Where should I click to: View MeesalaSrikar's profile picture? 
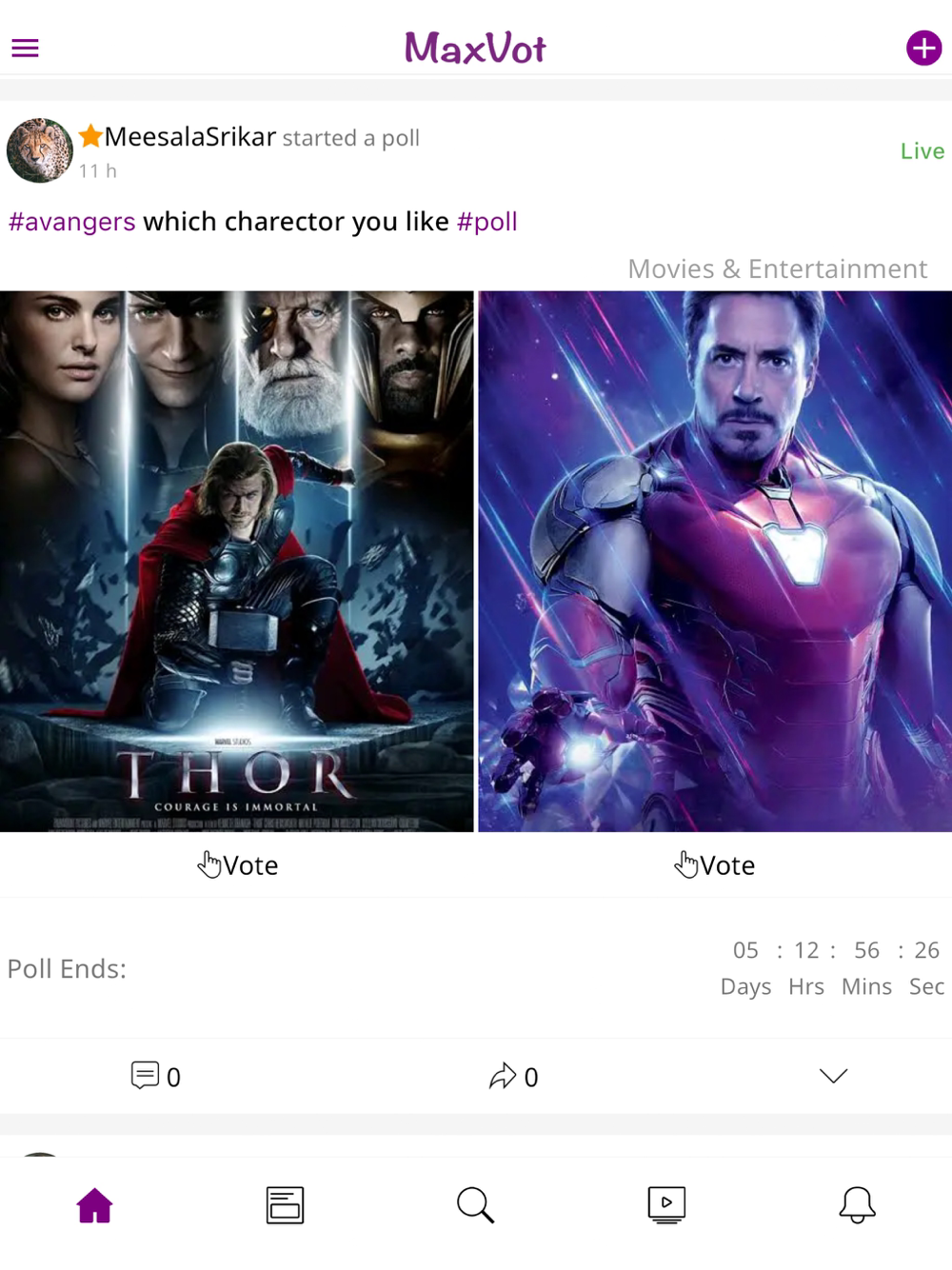click(x=40, y=150)
